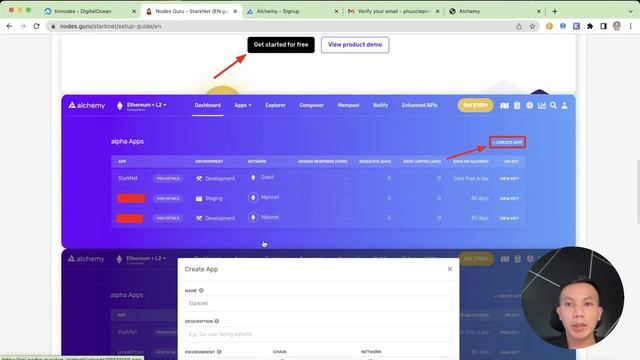
Task: Open the Mempool menu item
Action: point(348,105)
